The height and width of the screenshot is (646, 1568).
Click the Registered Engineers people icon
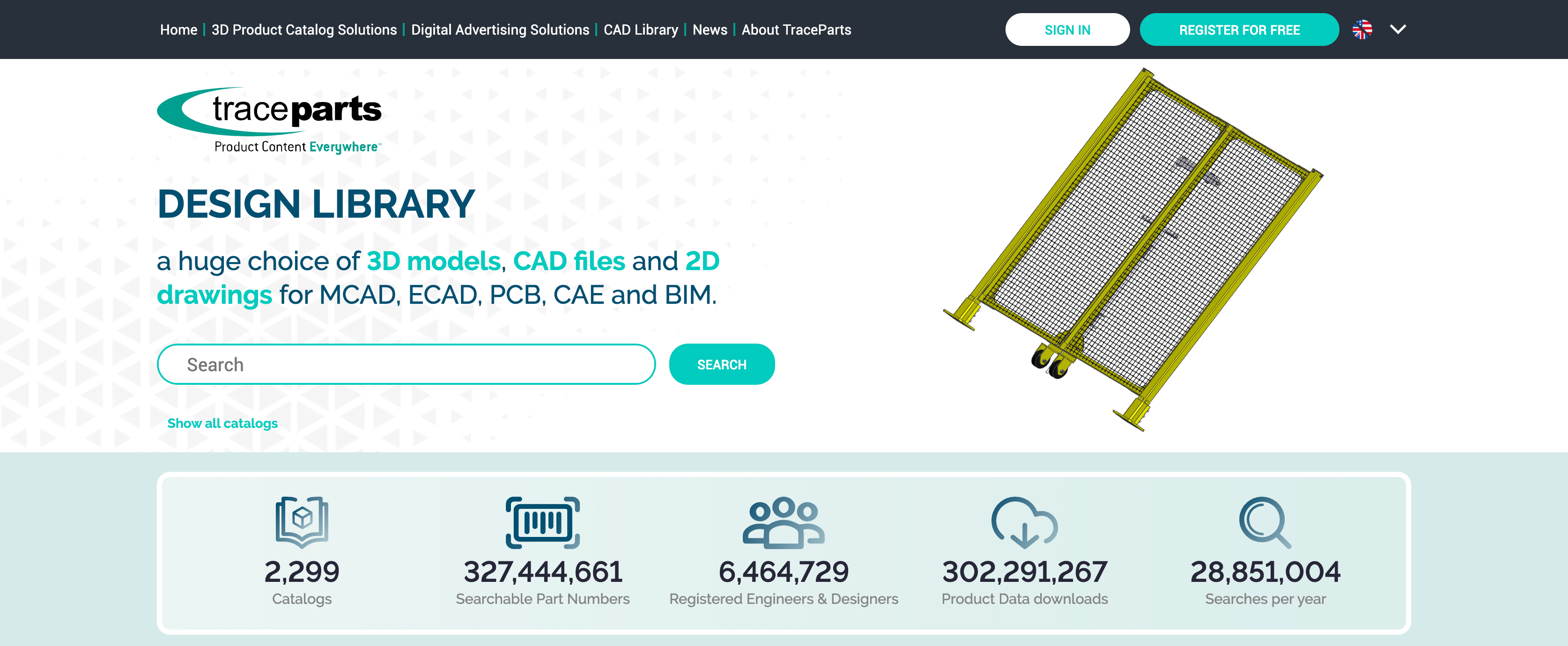784,521
